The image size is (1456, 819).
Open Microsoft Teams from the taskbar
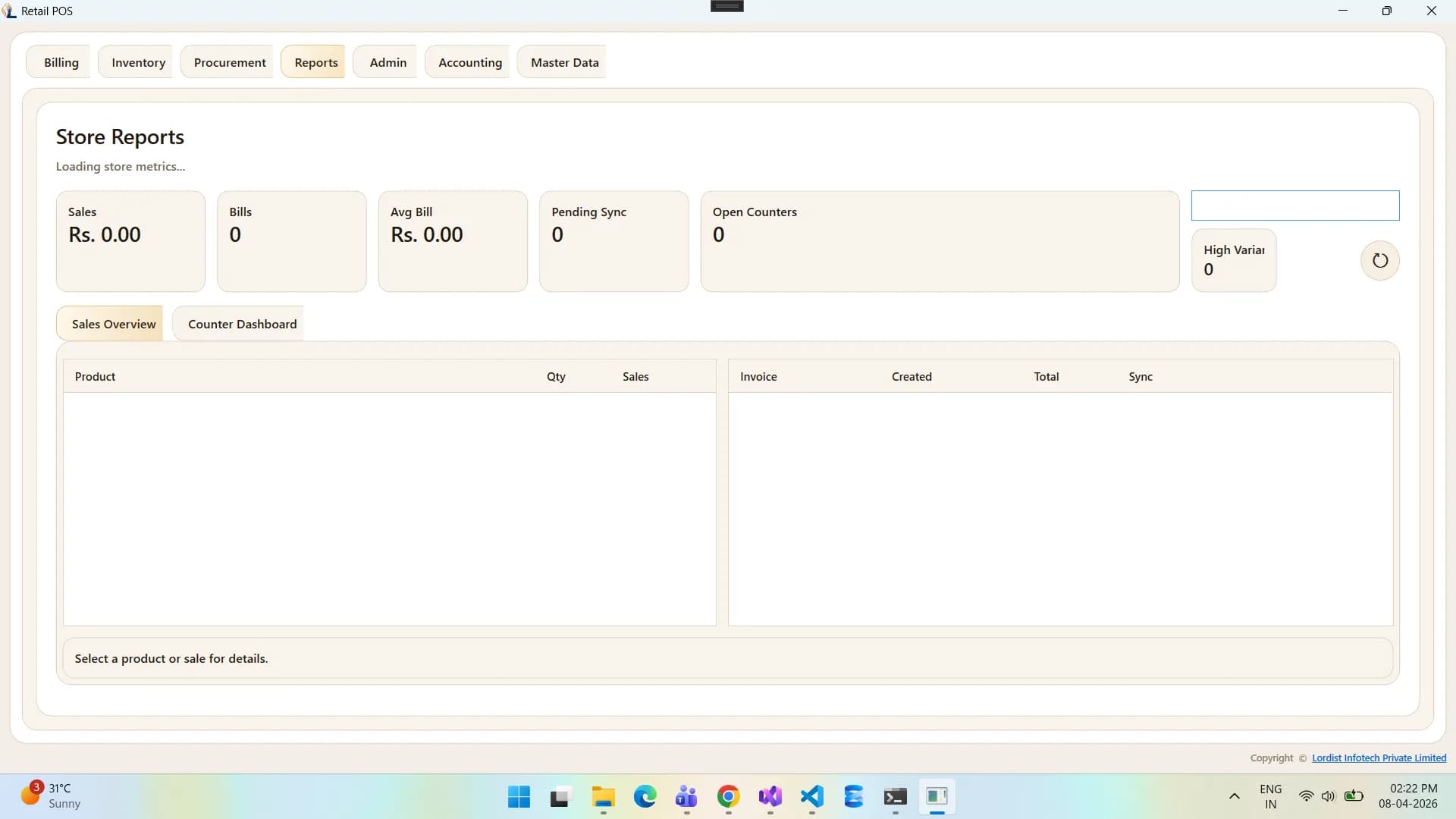pos(686,797)
